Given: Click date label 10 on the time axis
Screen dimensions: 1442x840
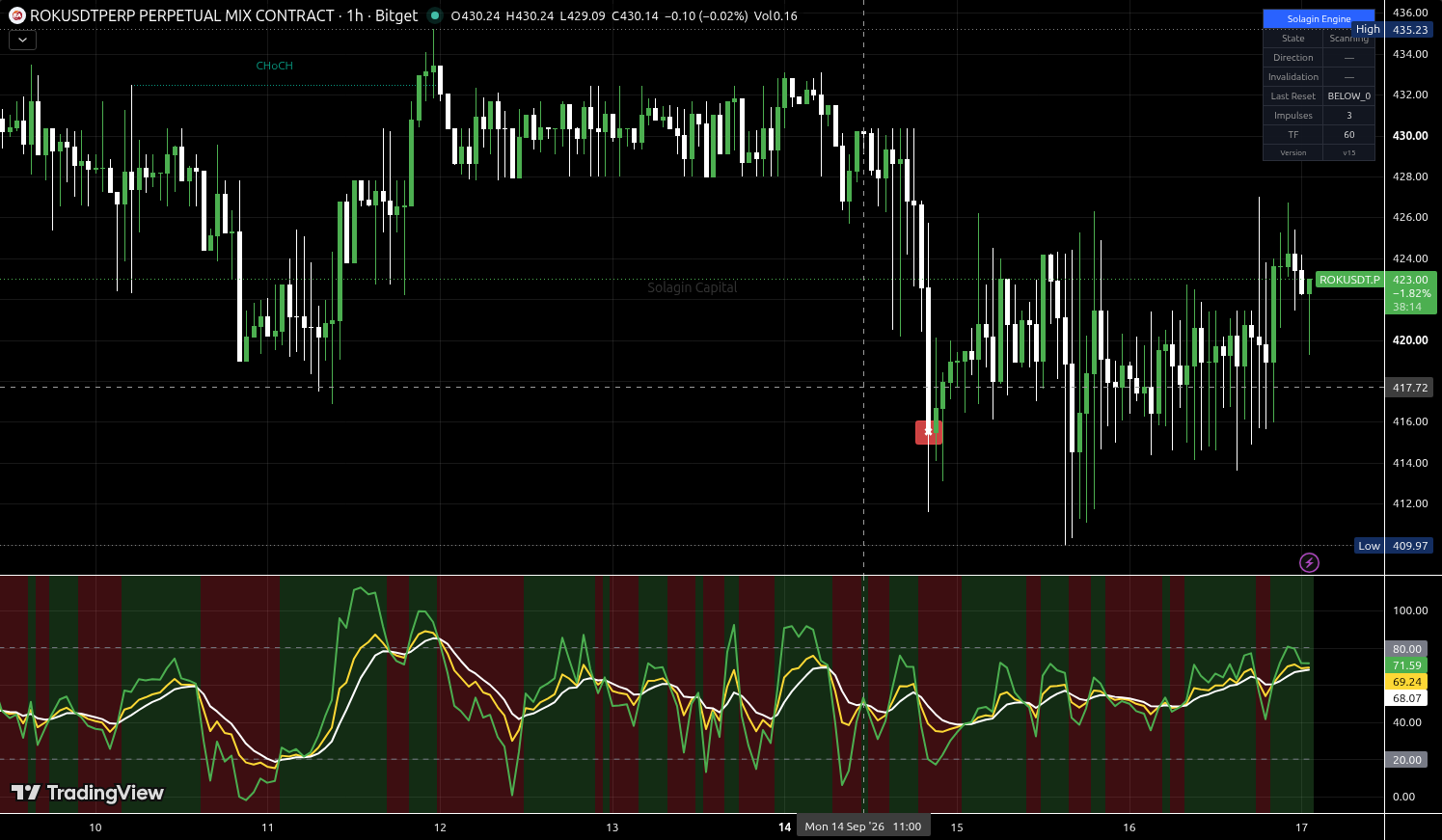Looking at the screenshot, I should [95, 826].
